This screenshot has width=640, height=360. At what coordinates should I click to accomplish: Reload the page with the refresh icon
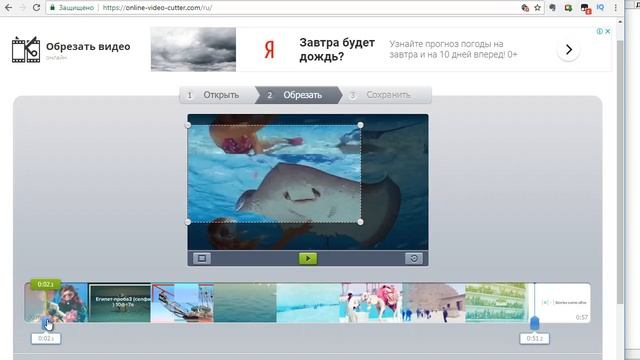point(36,7)
